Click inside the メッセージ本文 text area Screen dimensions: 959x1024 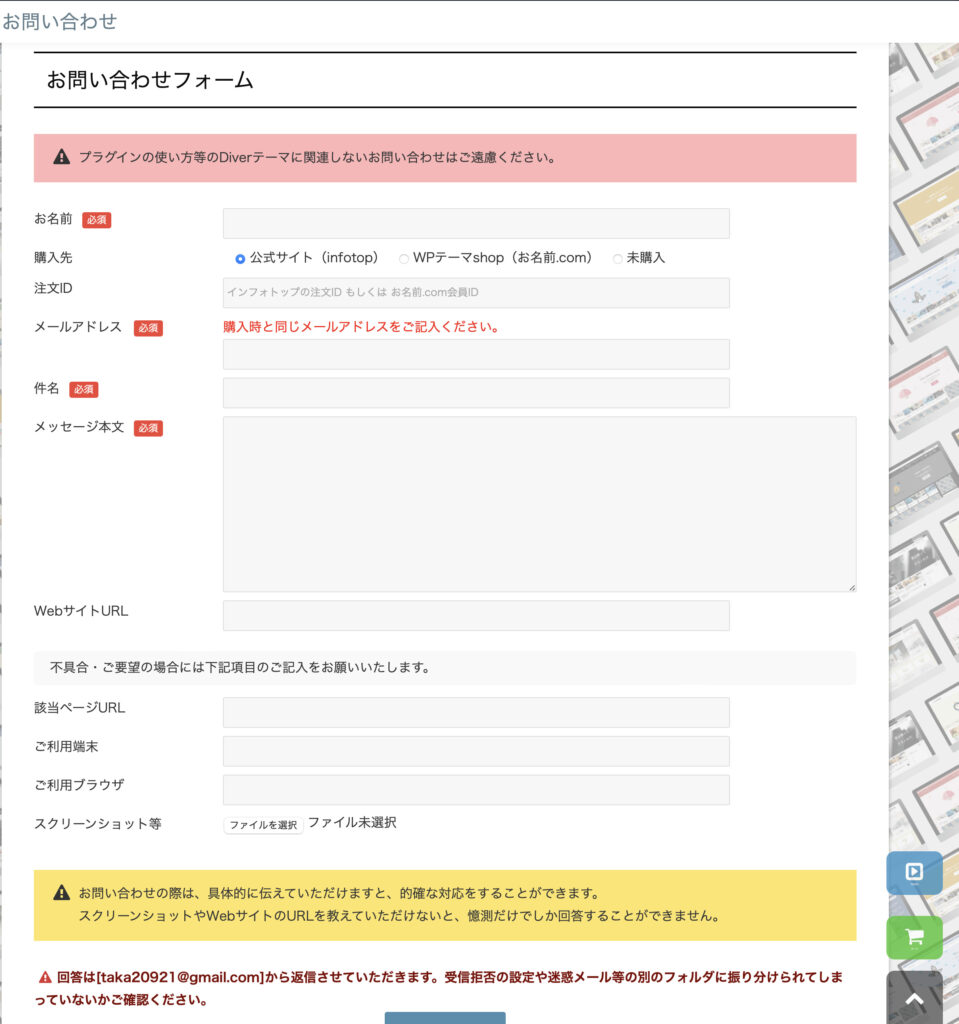(539, 504)
